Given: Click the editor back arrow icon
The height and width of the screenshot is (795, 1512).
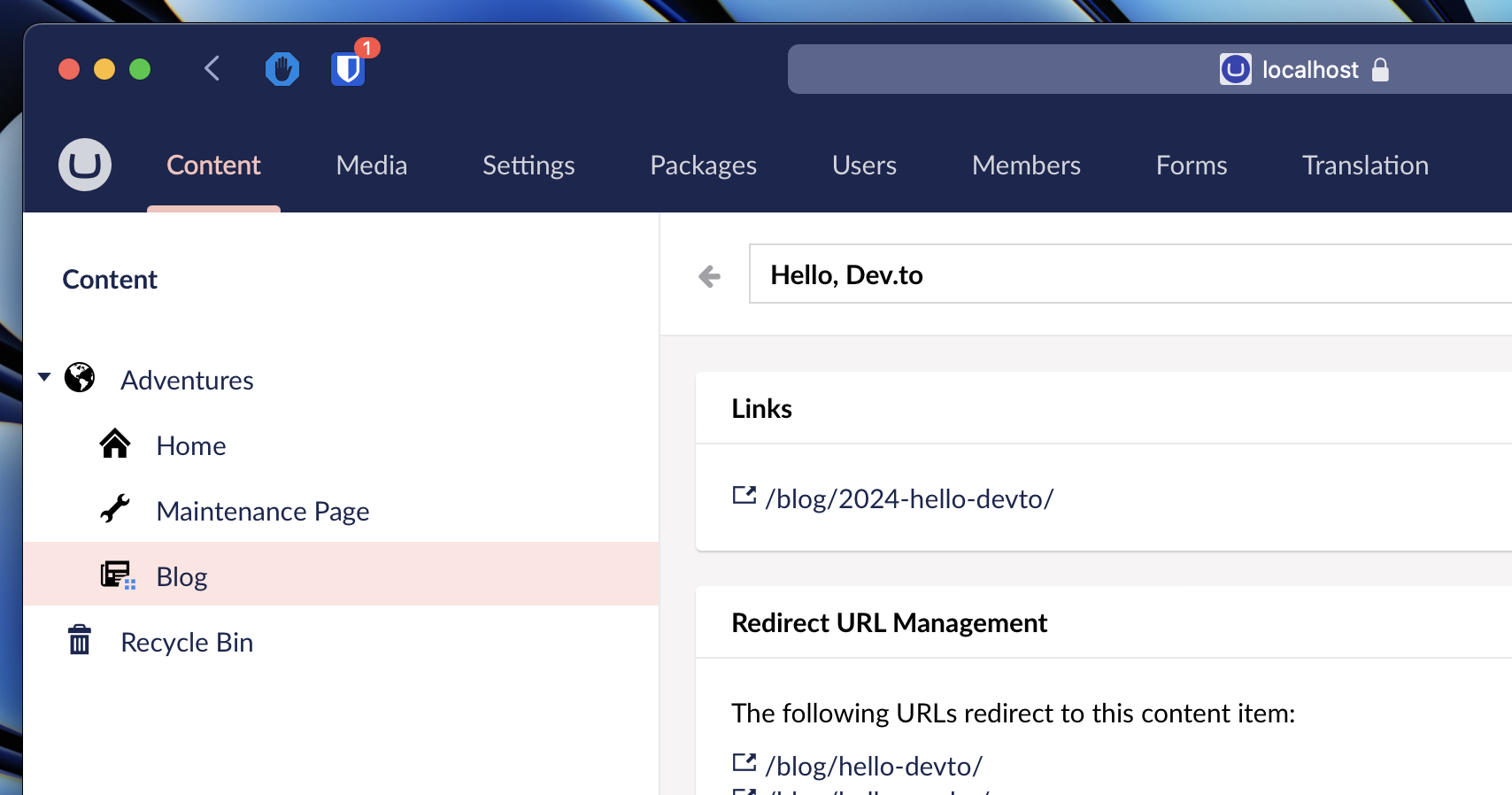Looking at the screenshot, I should click(709, 277).
